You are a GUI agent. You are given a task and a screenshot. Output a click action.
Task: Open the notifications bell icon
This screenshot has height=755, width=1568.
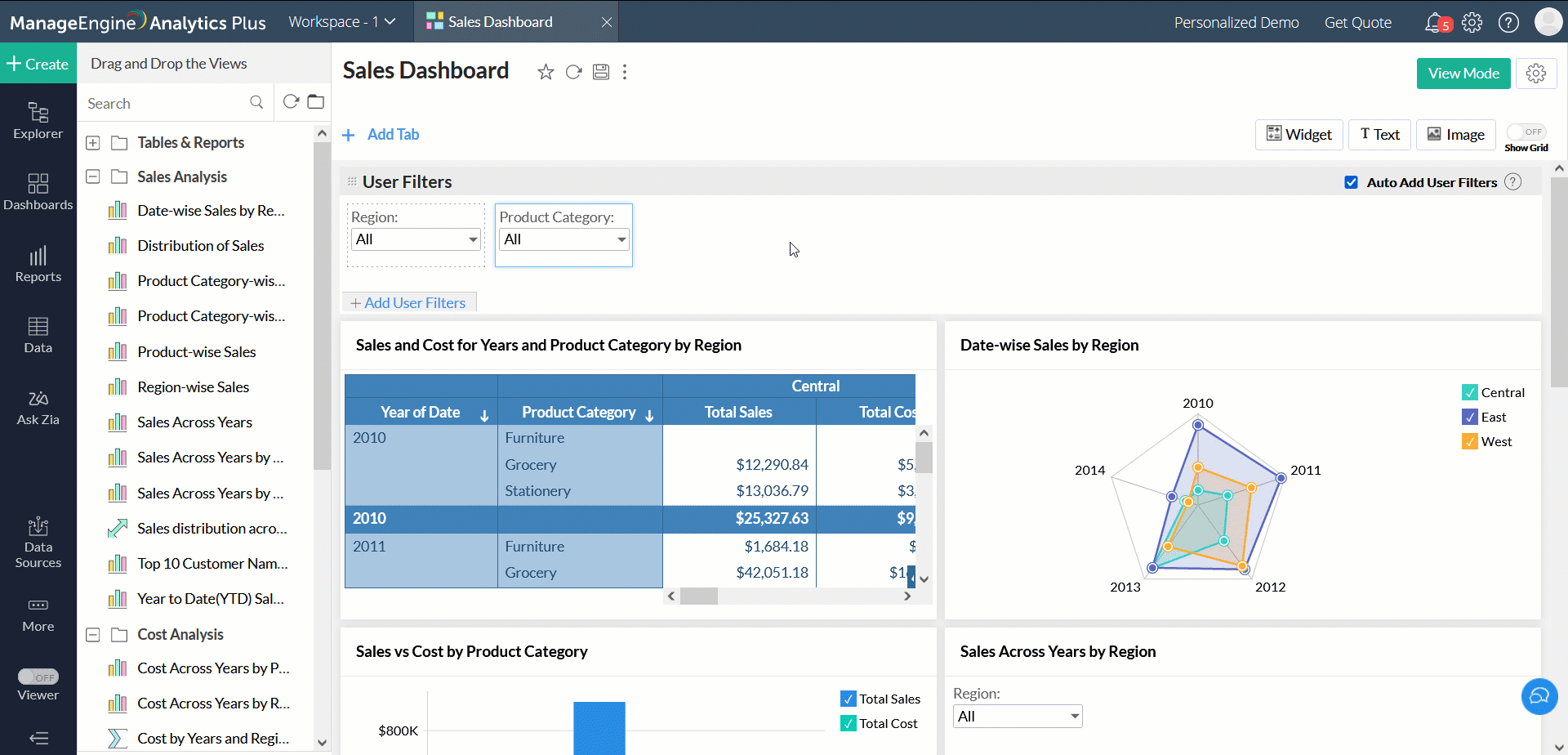(x=1434, y=22)
